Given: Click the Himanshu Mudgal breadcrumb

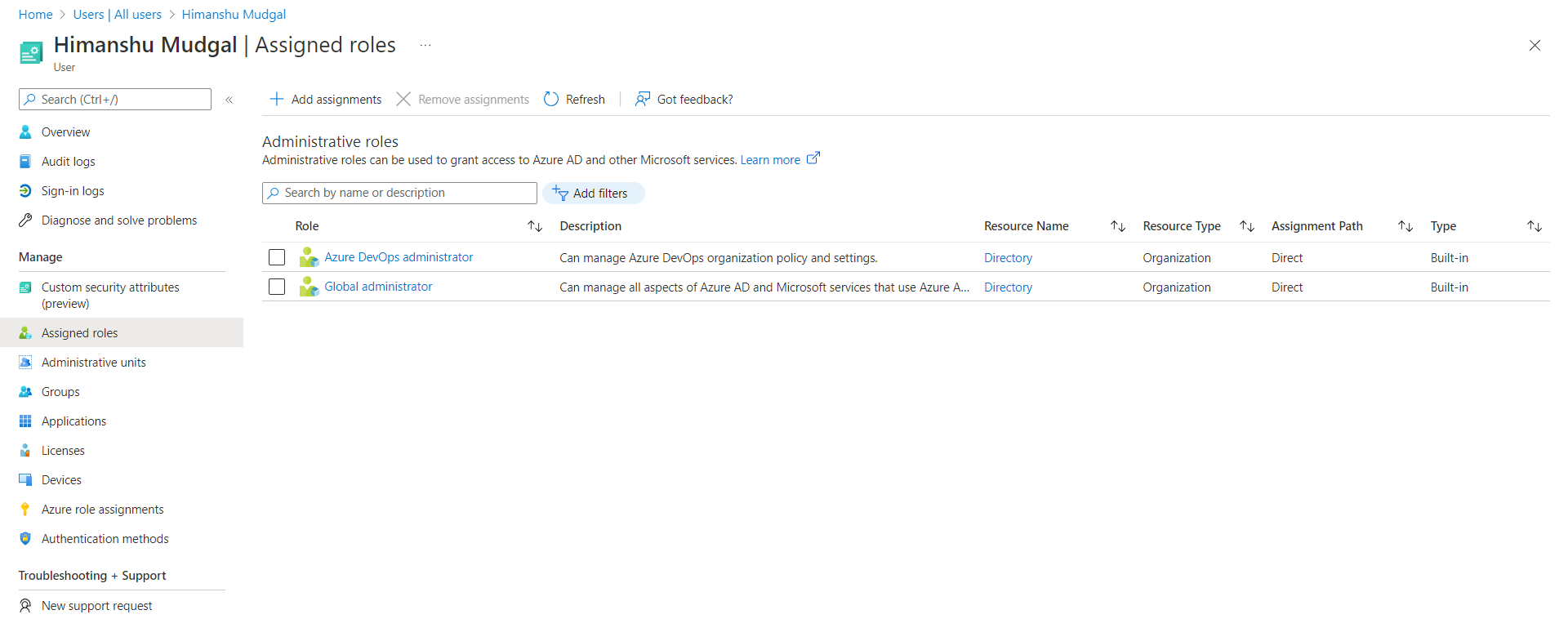Looking at the screenshot, I should (234, 15).
